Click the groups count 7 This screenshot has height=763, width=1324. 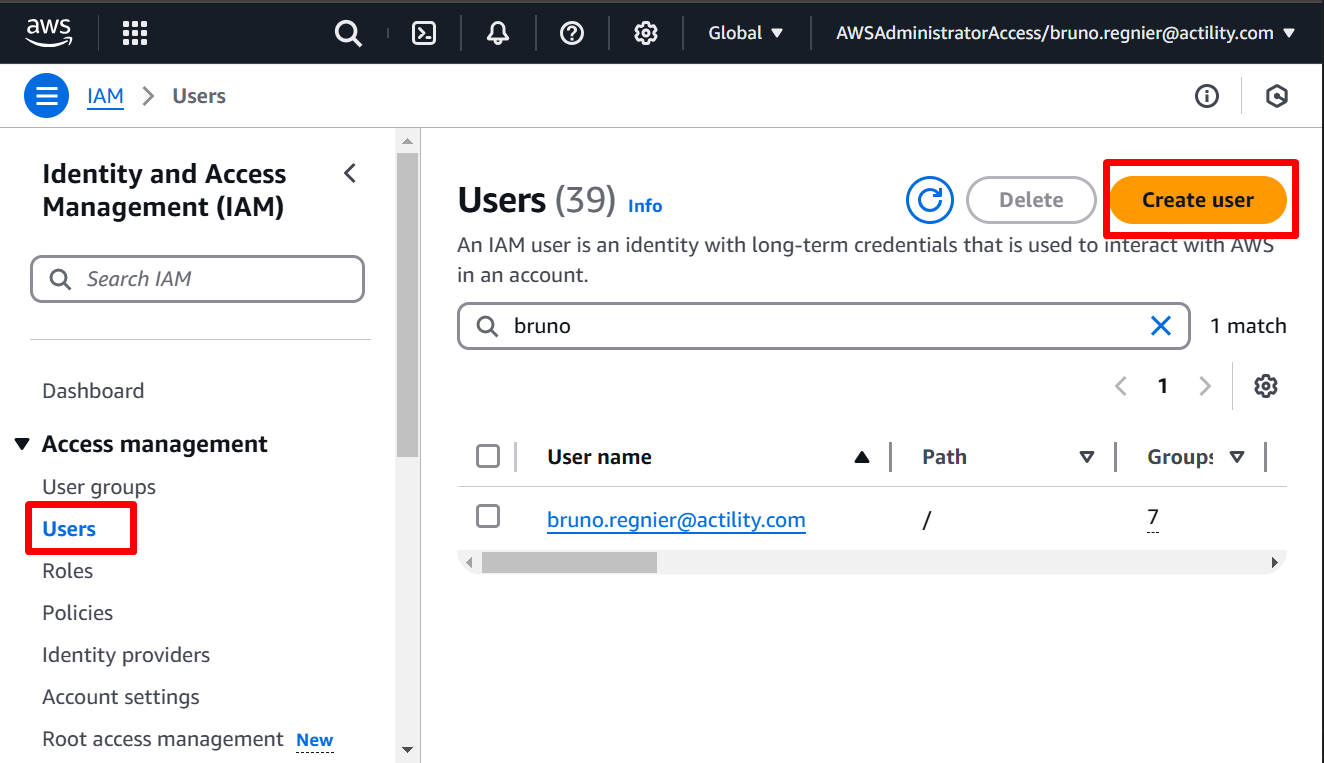point(1153,518)
